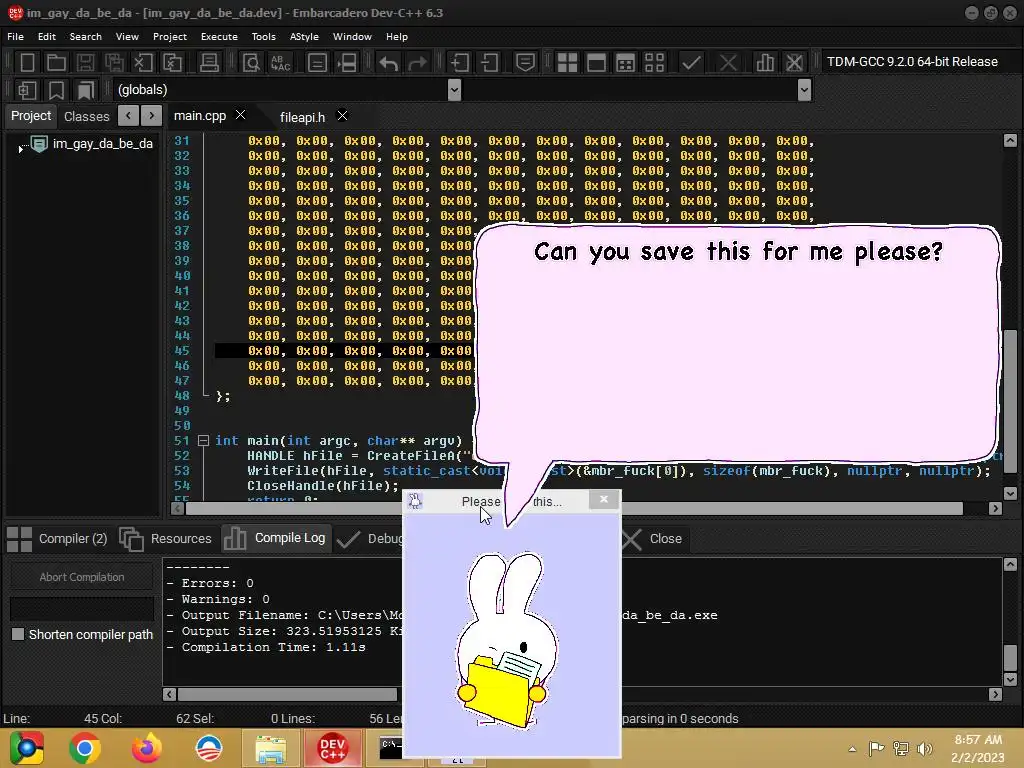The height and width of the screenshot is (768, 1024).
Task: Open Find with the magnifier icon
Action: pyautogui.click(x=251, y=63)
